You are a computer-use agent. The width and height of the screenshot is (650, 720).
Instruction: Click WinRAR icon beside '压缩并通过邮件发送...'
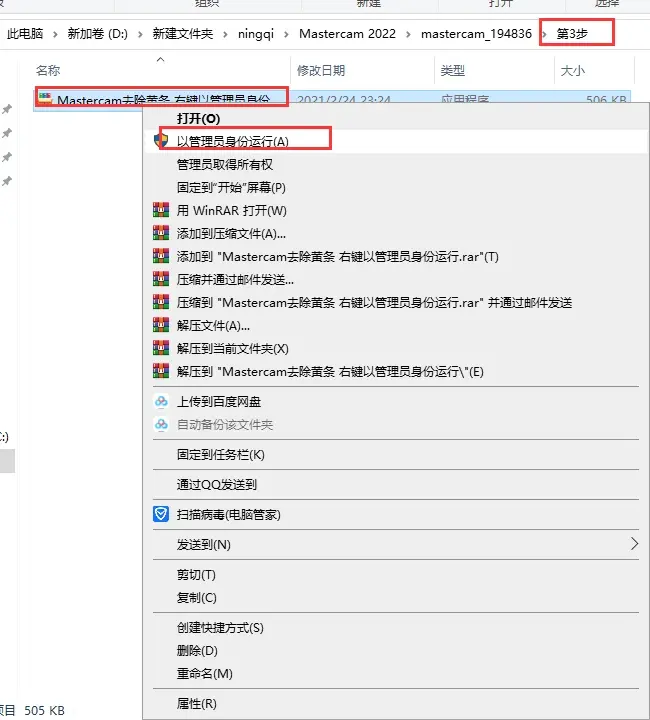[161, 279]
